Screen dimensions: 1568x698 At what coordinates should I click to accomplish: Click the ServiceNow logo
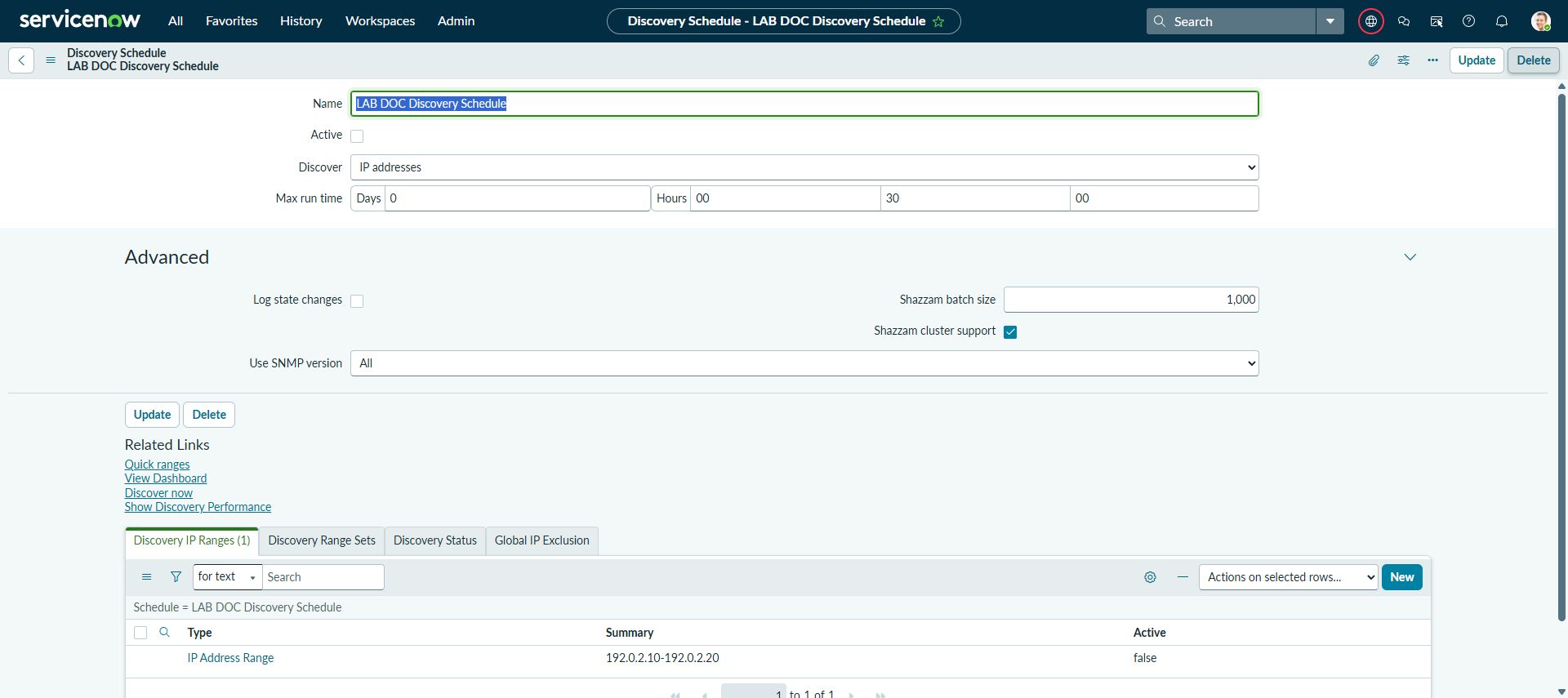coord(80,20)
